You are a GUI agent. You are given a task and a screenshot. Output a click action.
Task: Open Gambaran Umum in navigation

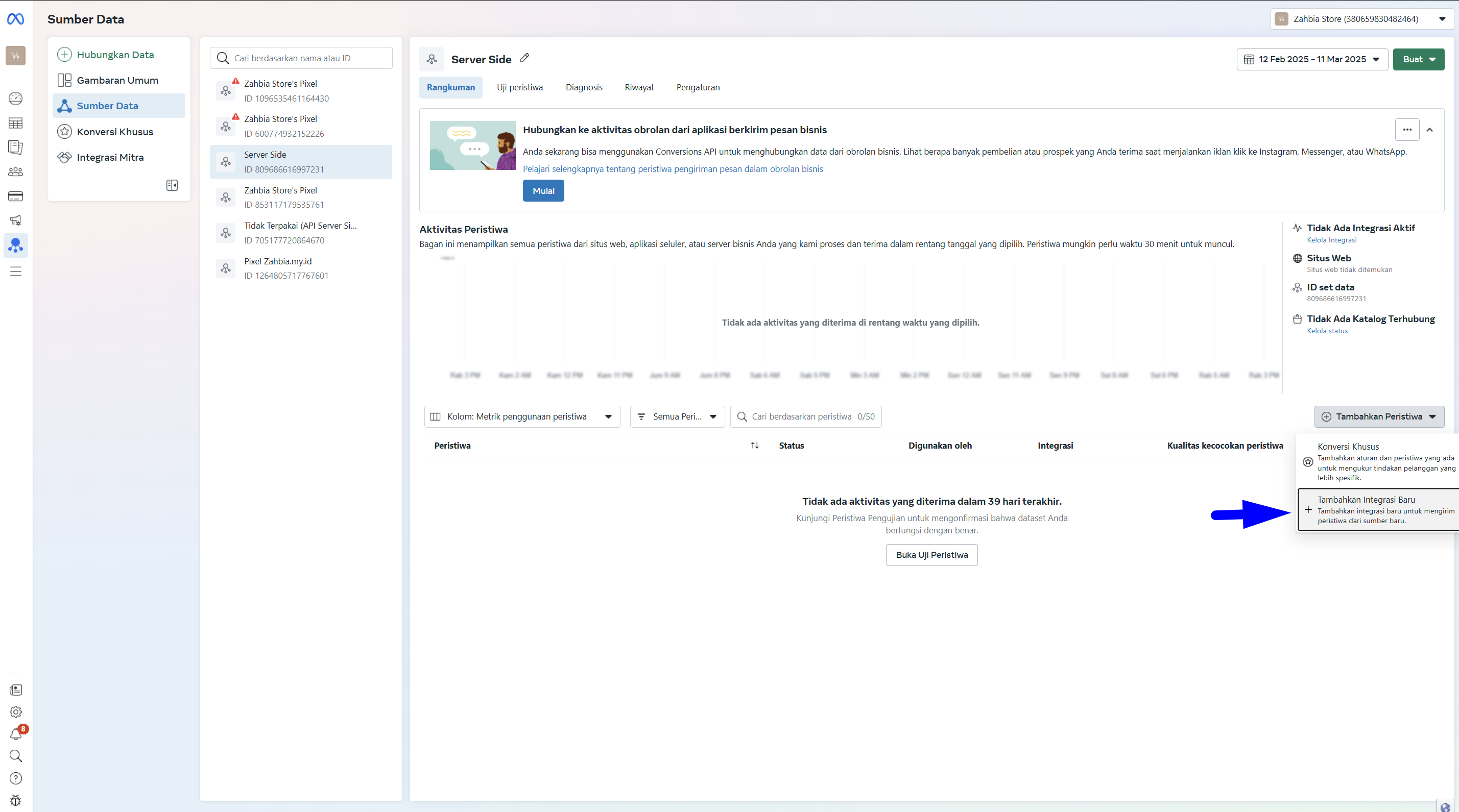pyautogui.click(x=119, y=80)
